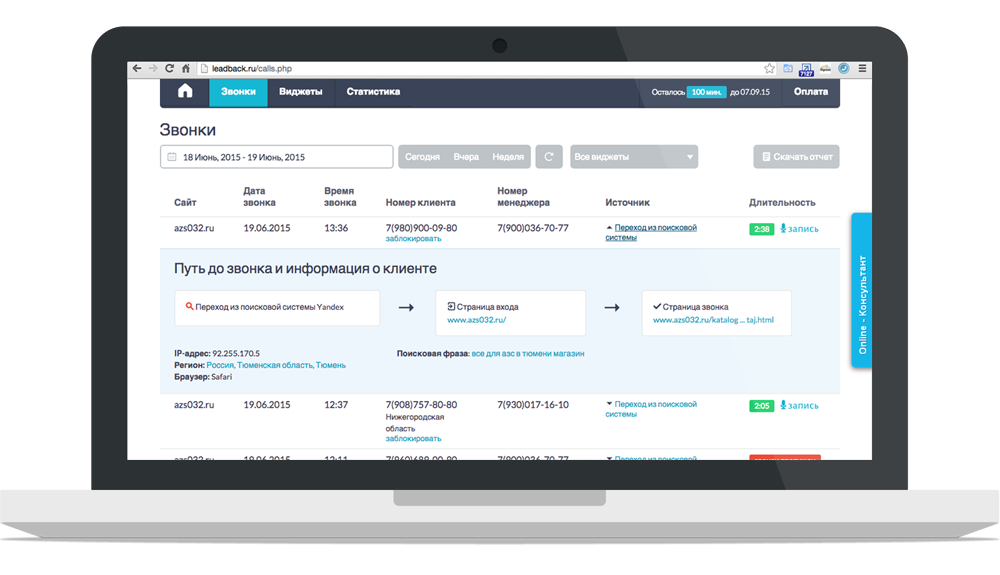Image resolution: width=1000 pixels, height=575 pixels.
Task: Click the 2:38 duration badge
Action: [761, 229]
